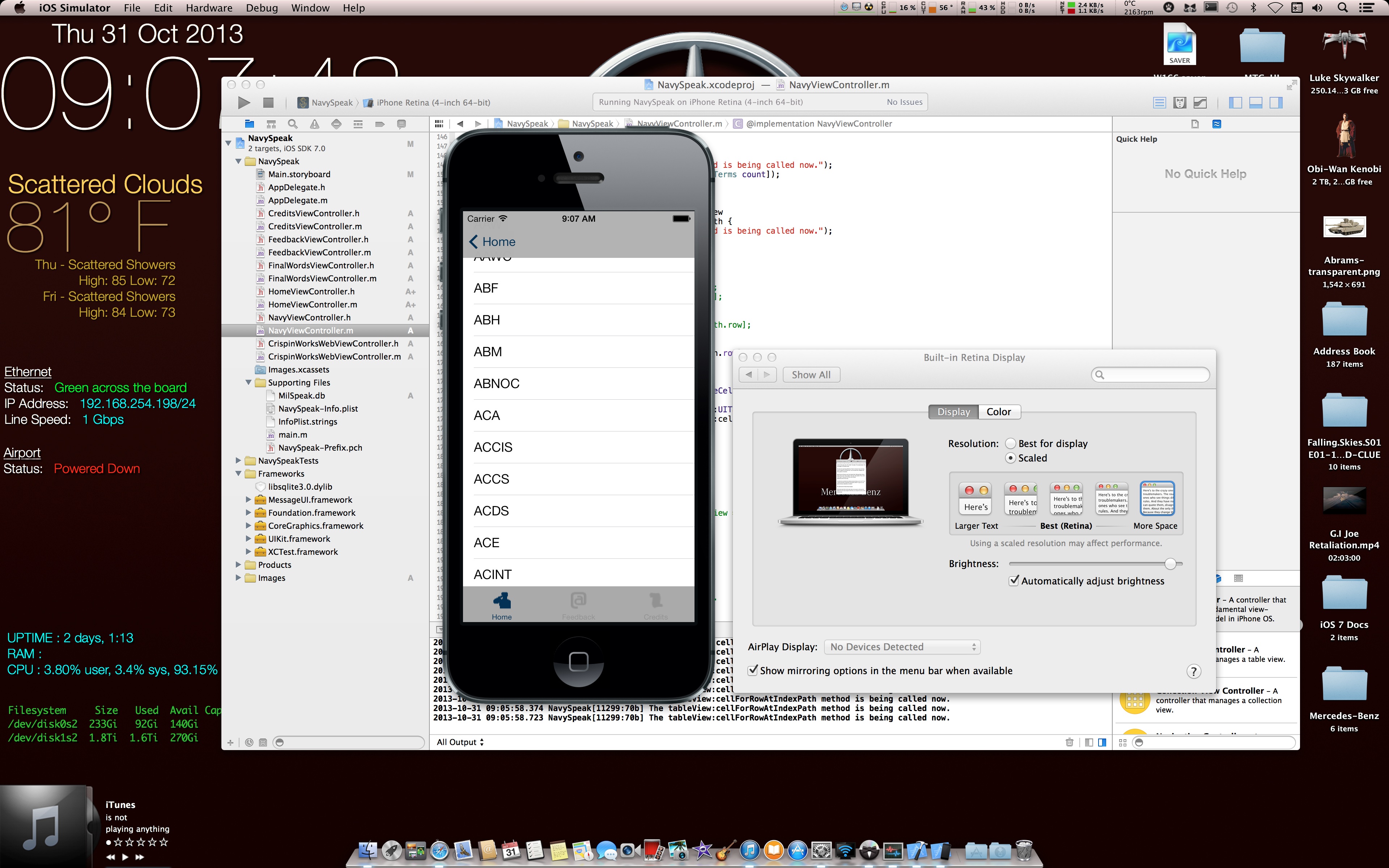Tap the ABNOC row in the list

click(578, 383)
